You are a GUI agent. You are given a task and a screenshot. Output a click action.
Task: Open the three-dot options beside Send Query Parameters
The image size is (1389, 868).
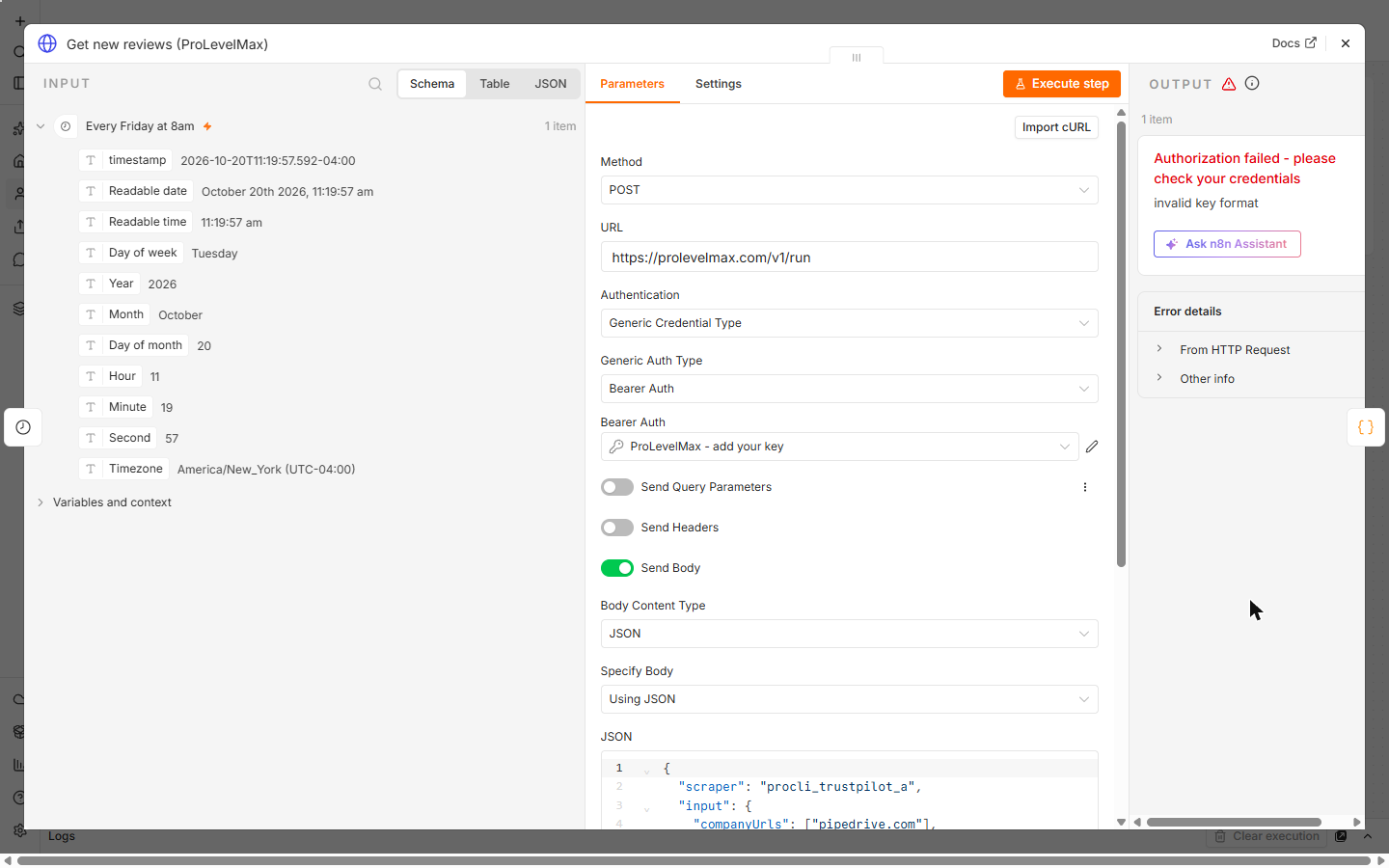pyautogui.click(x=1085, y=487)
